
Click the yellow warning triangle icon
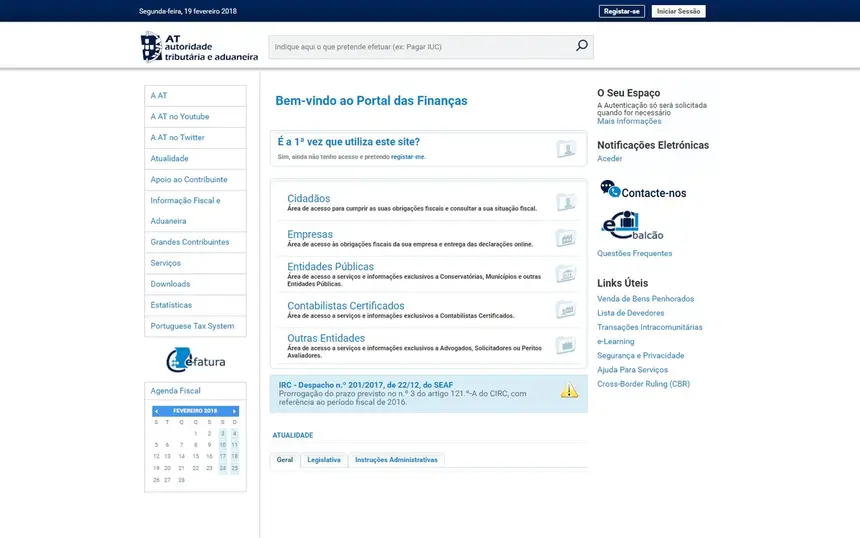(569, 391)
